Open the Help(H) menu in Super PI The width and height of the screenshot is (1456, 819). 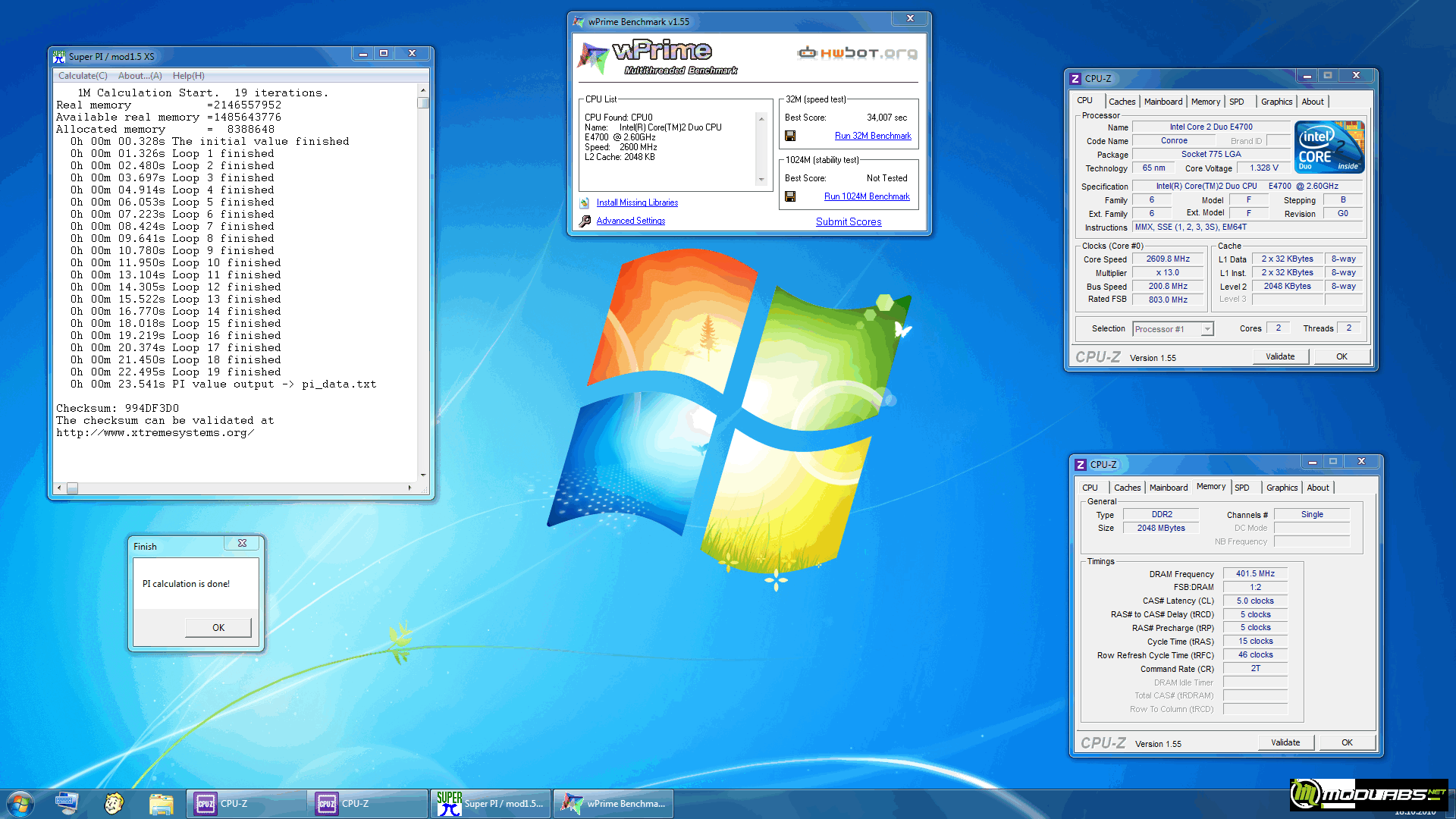(188, 76)
